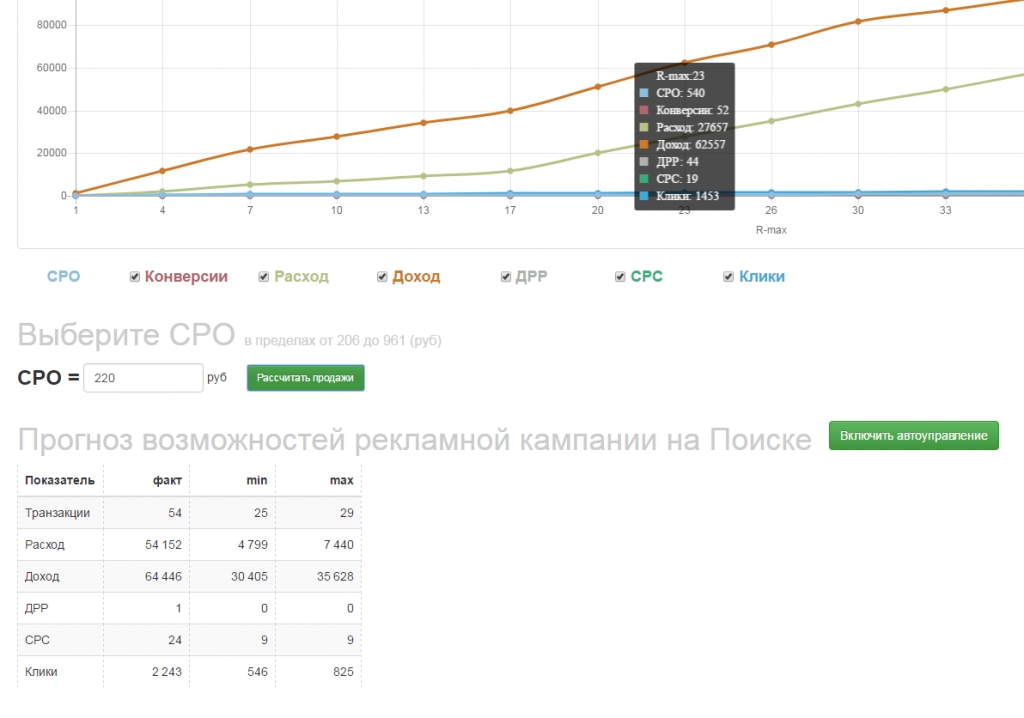Select the Доход data point at R-max 17
This screenshot has width=1024, height=718.
click(511, 111)
